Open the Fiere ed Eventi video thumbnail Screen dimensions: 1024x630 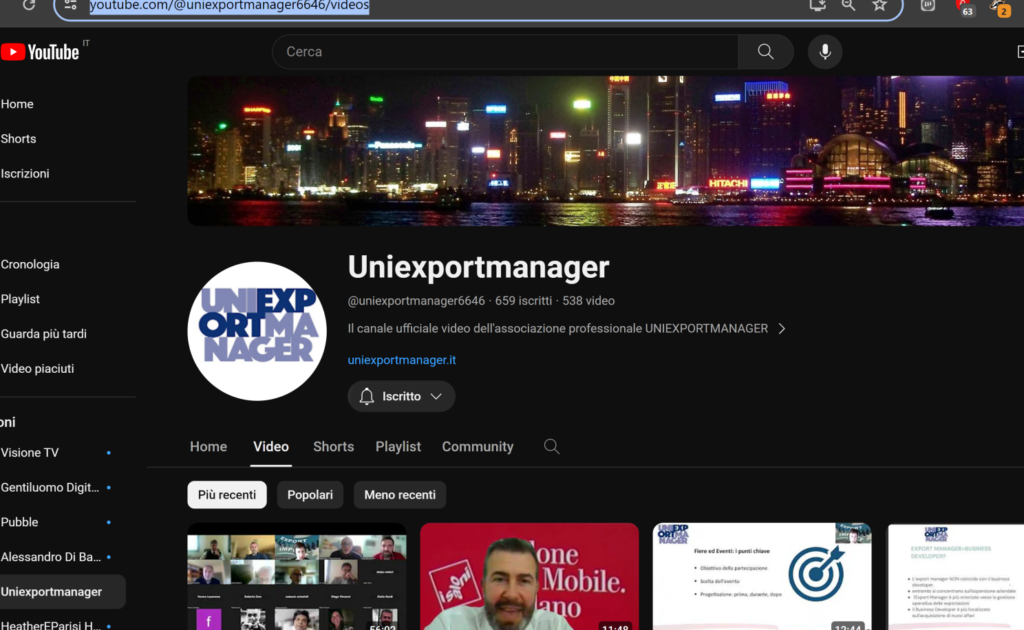click(x=761, y=576)
